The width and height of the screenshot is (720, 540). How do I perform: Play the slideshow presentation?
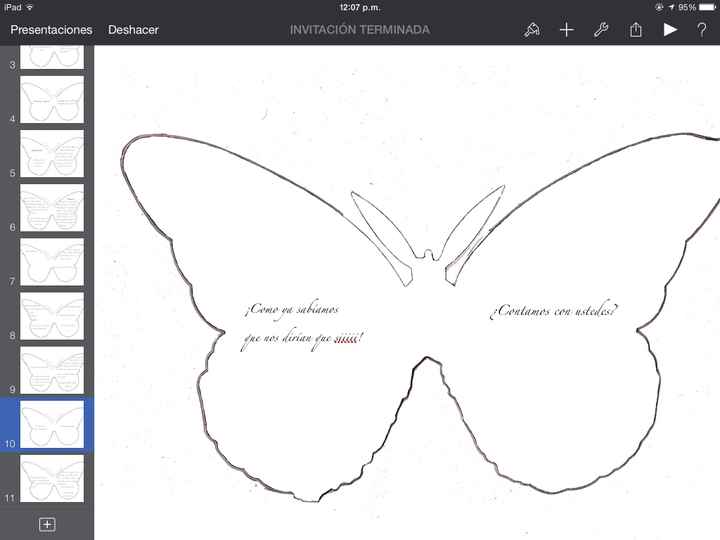[x=669, y=30]
